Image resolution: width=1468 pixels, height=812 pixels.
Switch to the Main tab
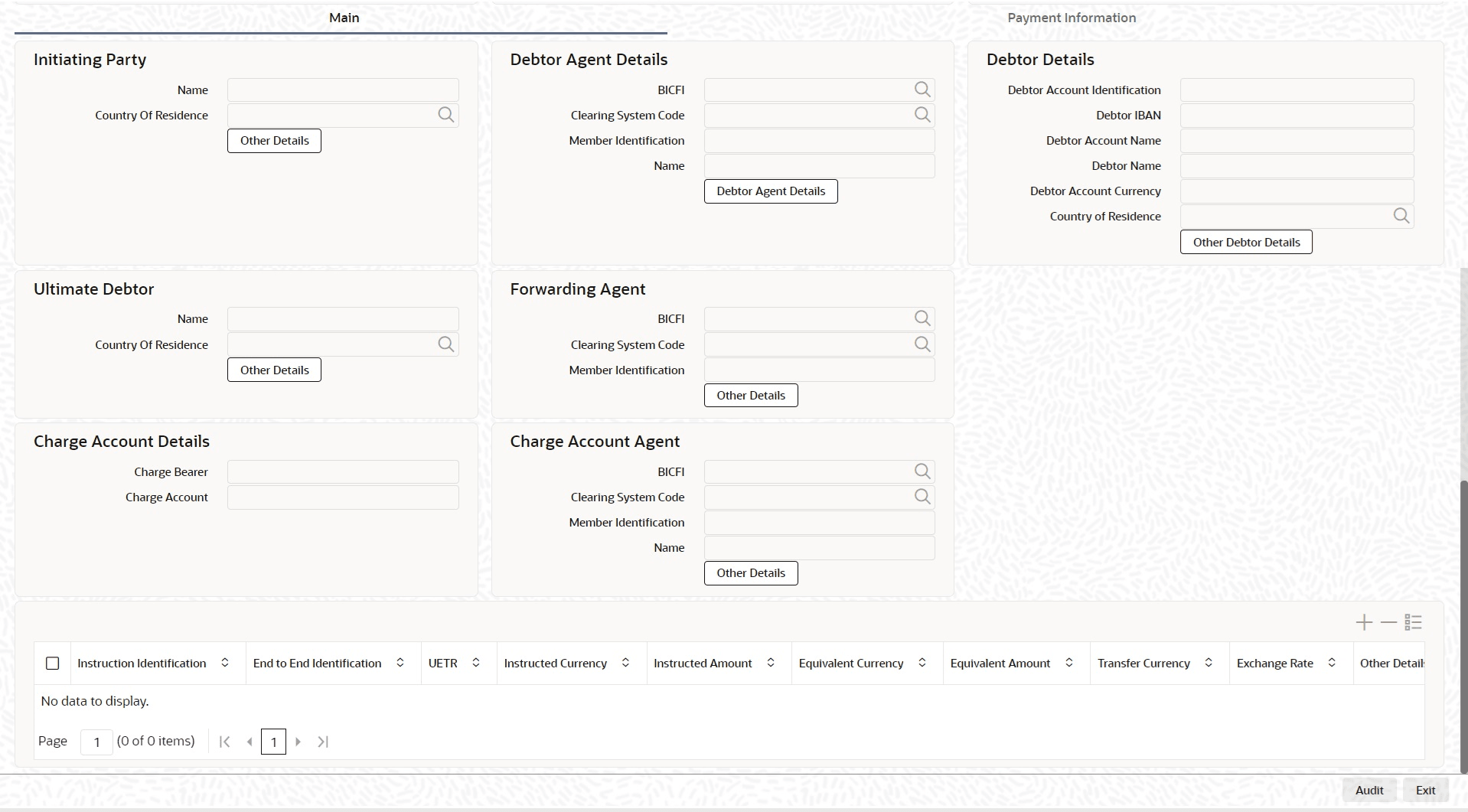pyautogui.click(x=344, y=18)
